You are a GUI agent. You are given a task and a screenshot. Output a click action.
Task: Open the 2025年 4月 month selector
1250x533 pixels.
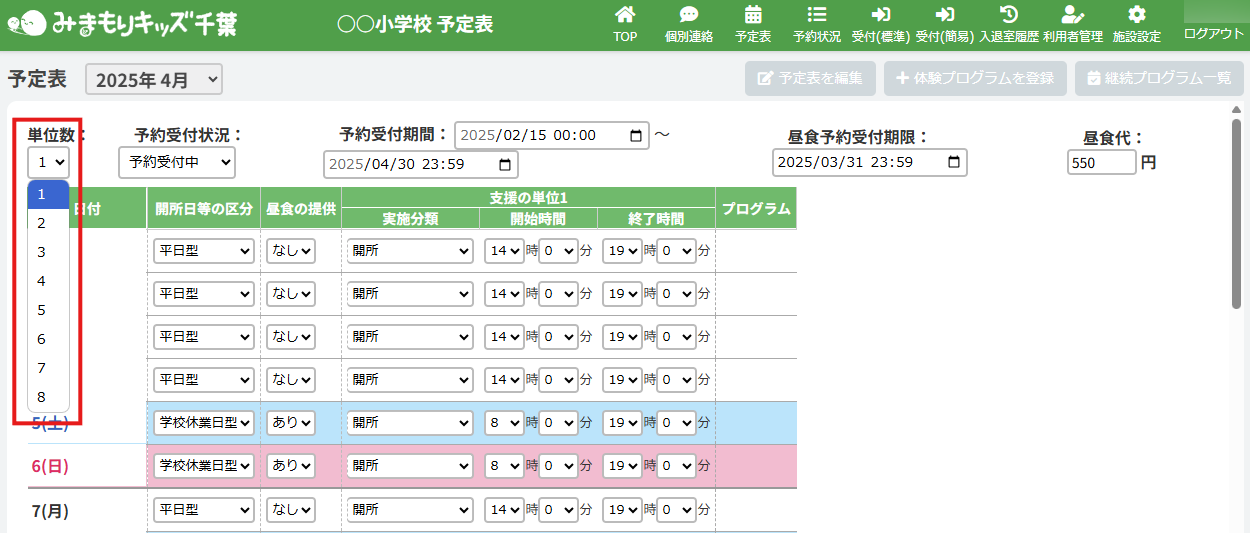click(154, 80)
